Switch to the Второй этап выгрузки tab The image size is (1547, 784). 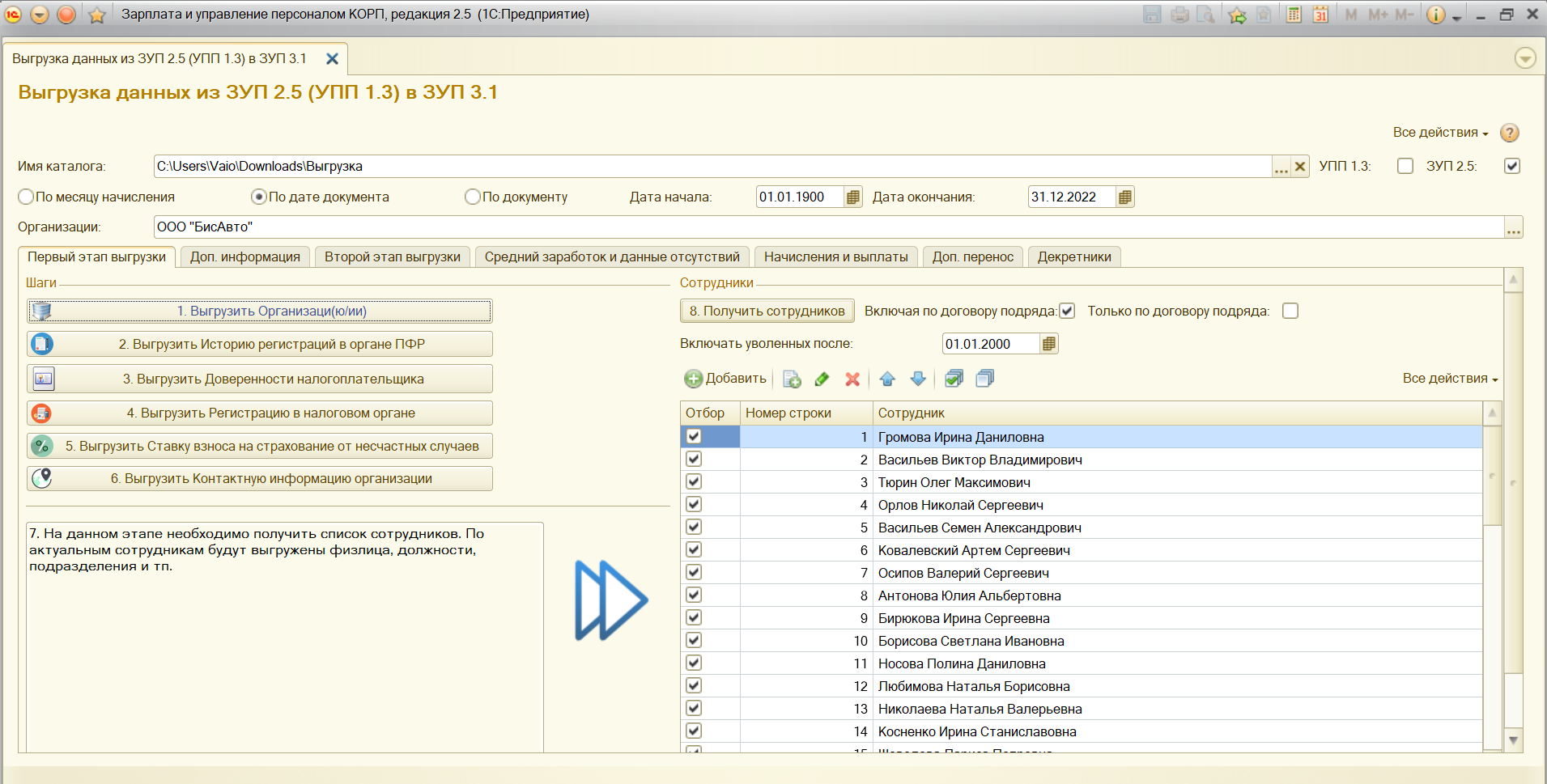click(x=393, y=257)
